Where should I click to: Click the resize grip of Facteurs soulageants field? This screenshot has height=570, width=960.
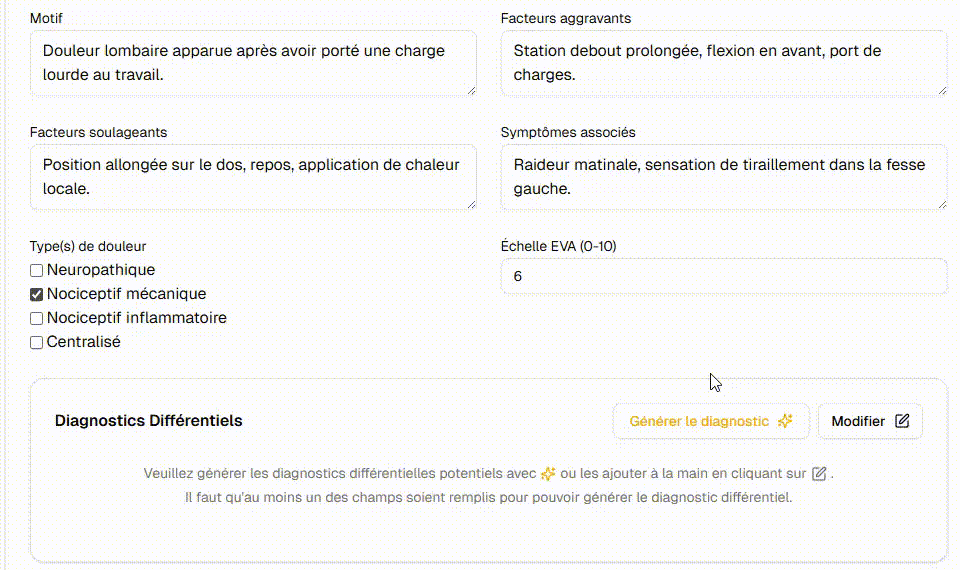[x=471, y=204]
